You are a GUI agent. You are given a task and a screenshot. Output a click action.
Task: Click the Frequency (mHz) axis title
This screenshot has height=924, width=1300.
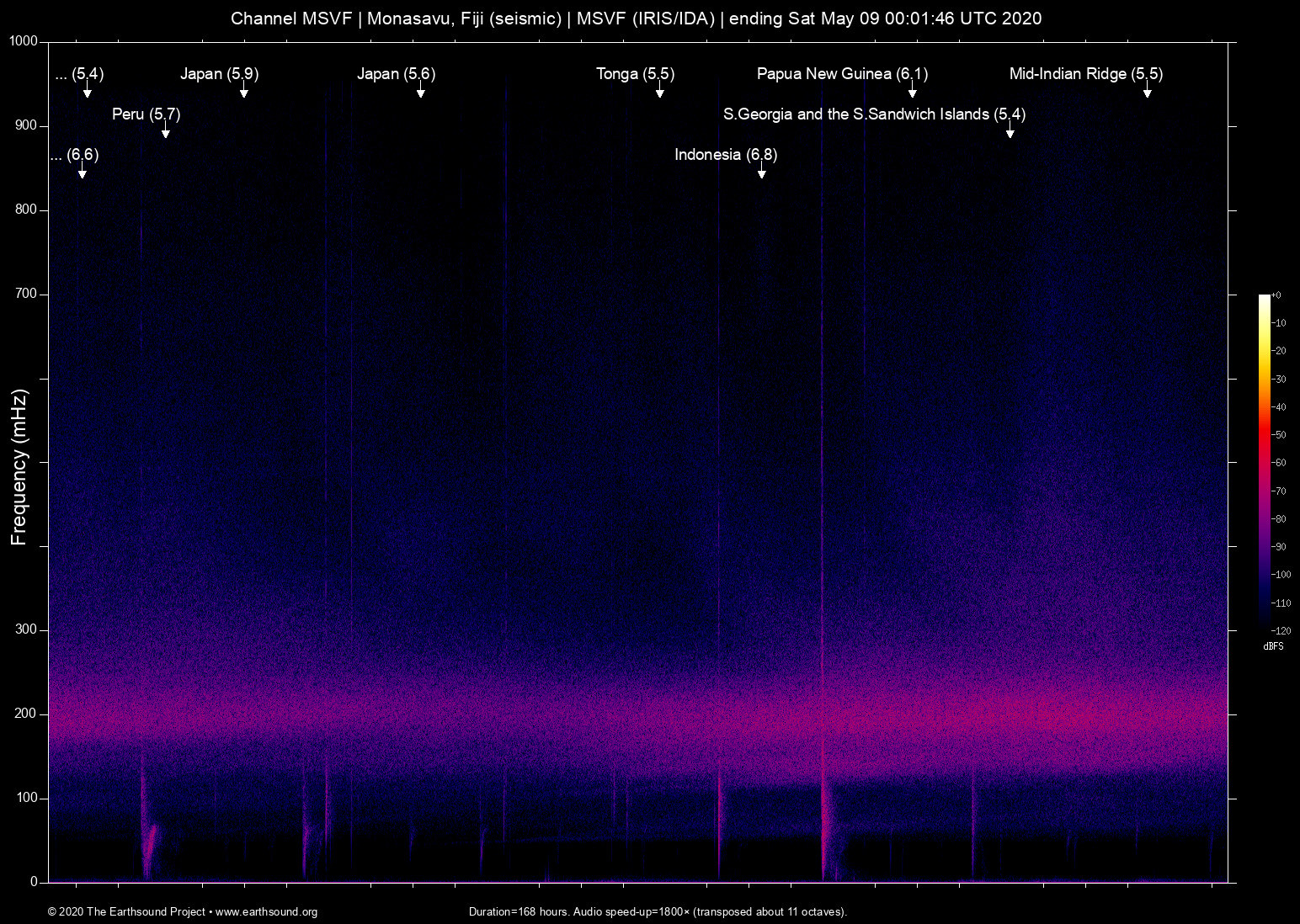(19, 467)
